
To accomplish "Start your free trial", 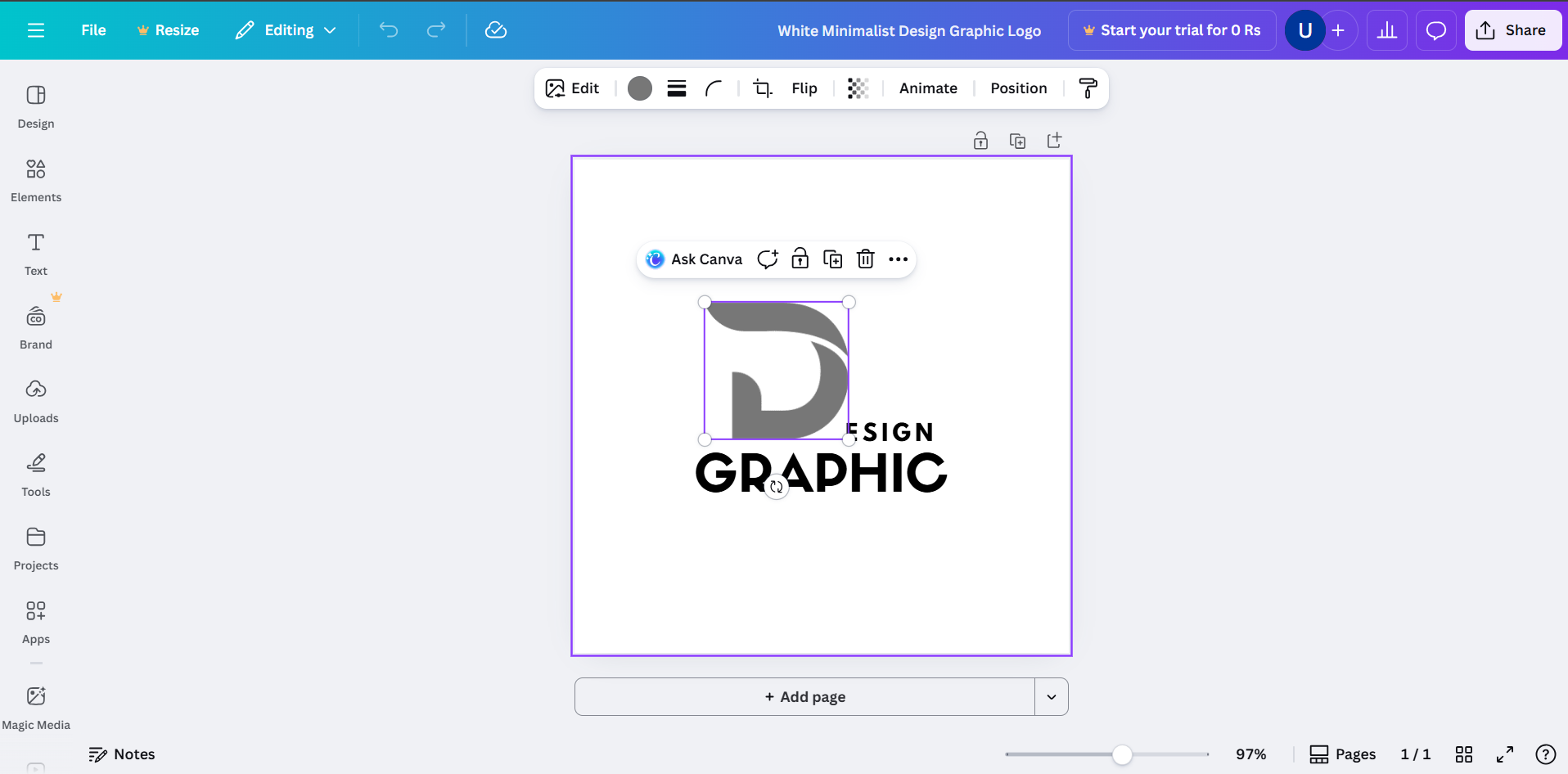I will coord(1172,30).
